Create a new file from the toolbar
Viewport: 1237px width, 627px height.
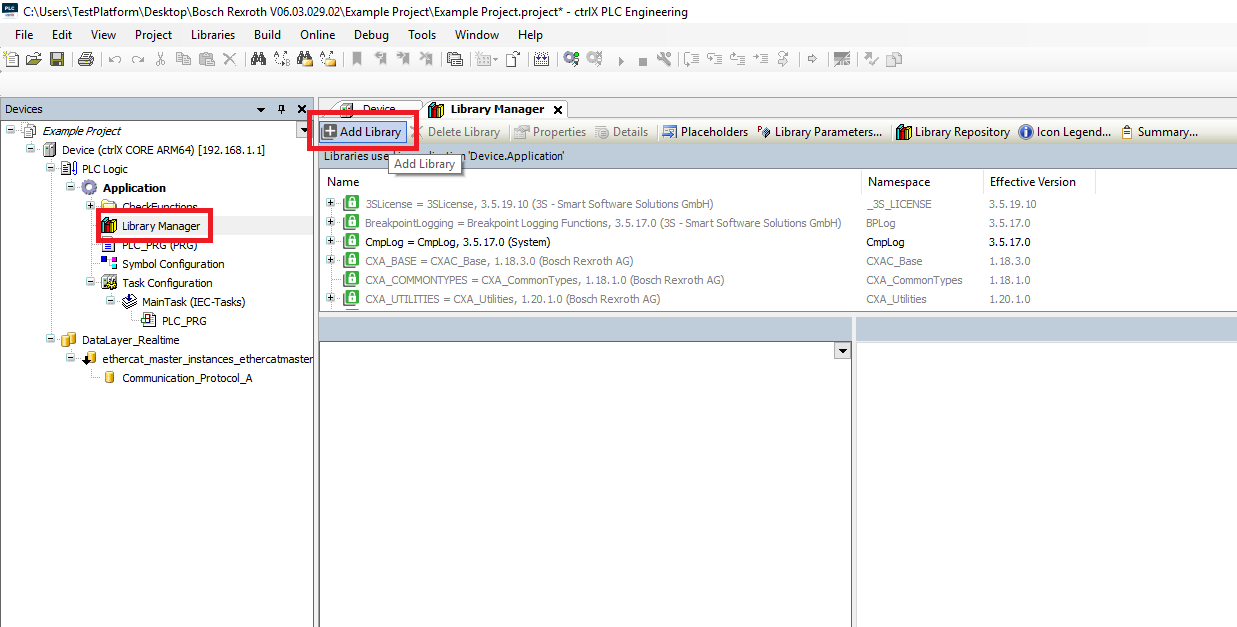click(x=11, y=59)
